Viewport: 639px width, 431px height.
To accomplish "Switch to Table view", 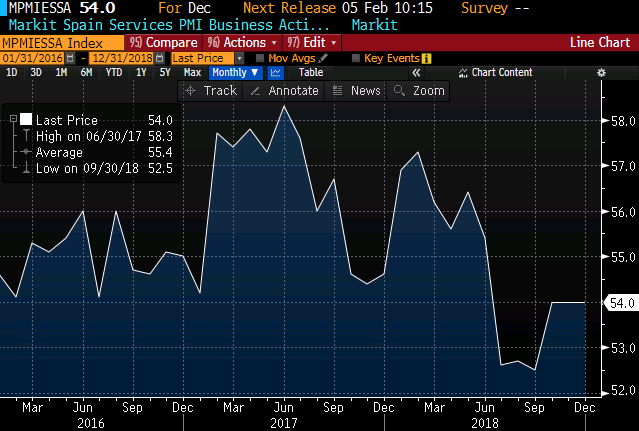I will 311,73.
